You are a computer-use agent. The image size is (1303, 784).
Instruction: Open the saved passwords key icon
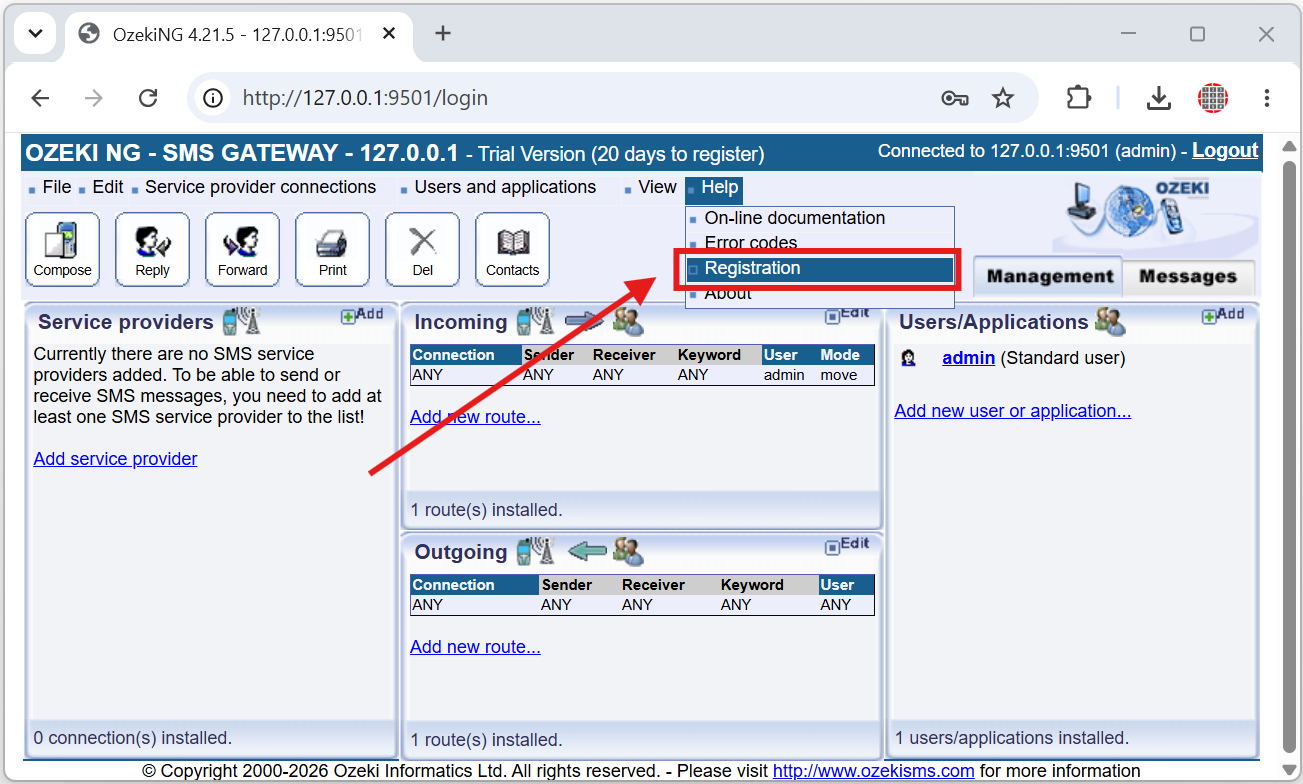954,98
